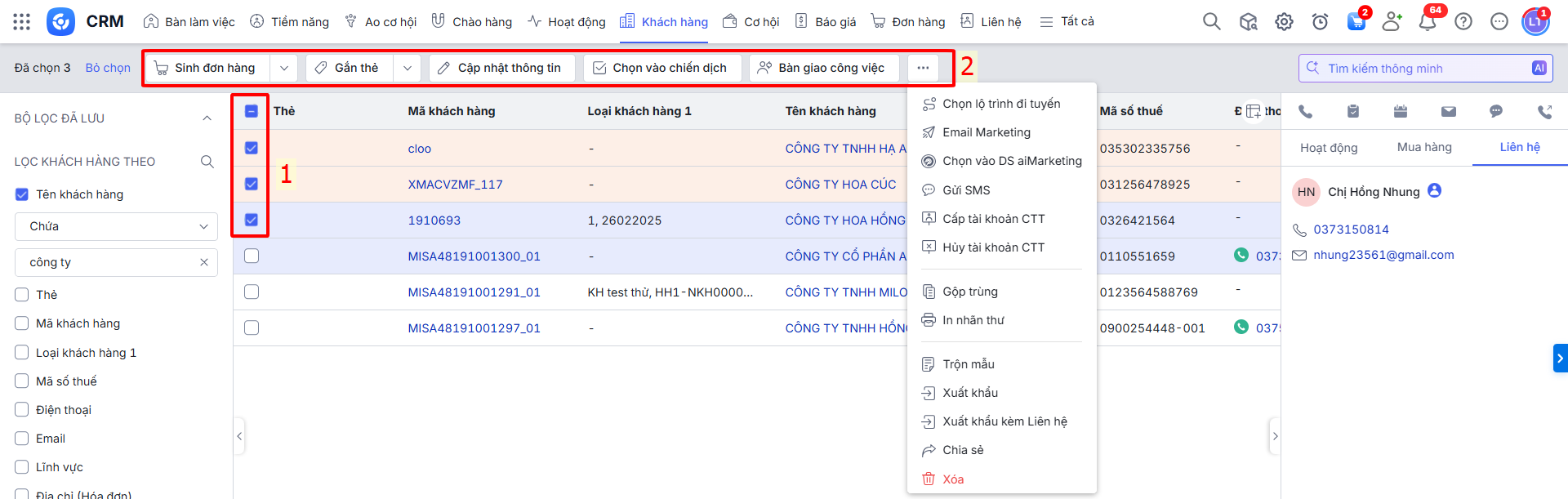This screenshot has width=1568, height=499.
Task: Open the notifications bell
Action: pyautogui.click(x=1427, y=22)
